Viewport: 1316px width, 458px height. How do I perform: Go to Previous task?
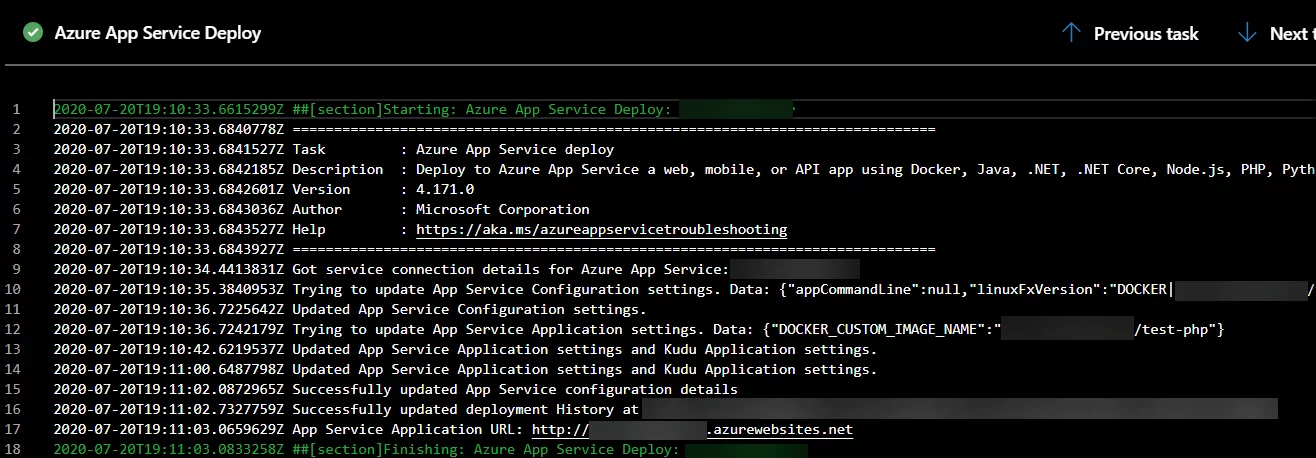[1146, 33]
